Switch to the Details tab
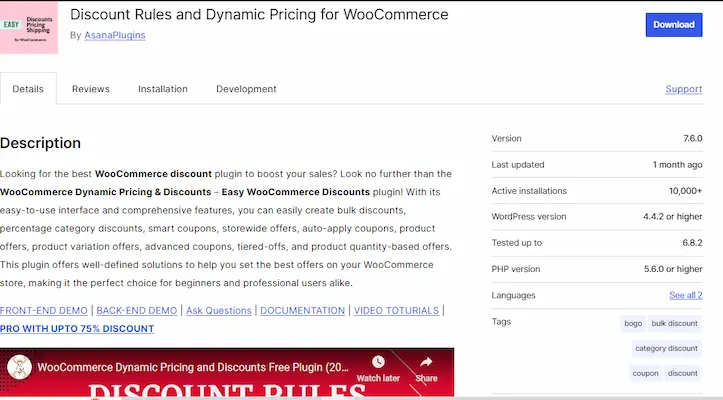This screenshot has width=723, height=400. coord(28,89)
